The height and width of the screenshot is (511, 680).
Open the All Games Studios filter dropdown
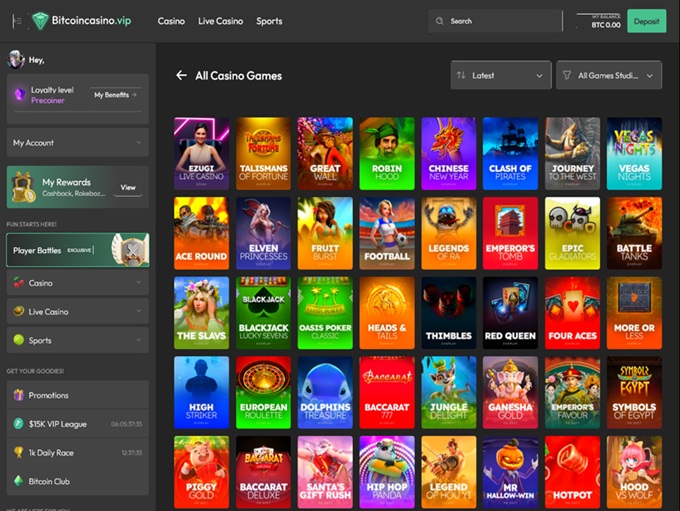pos(607,75)
